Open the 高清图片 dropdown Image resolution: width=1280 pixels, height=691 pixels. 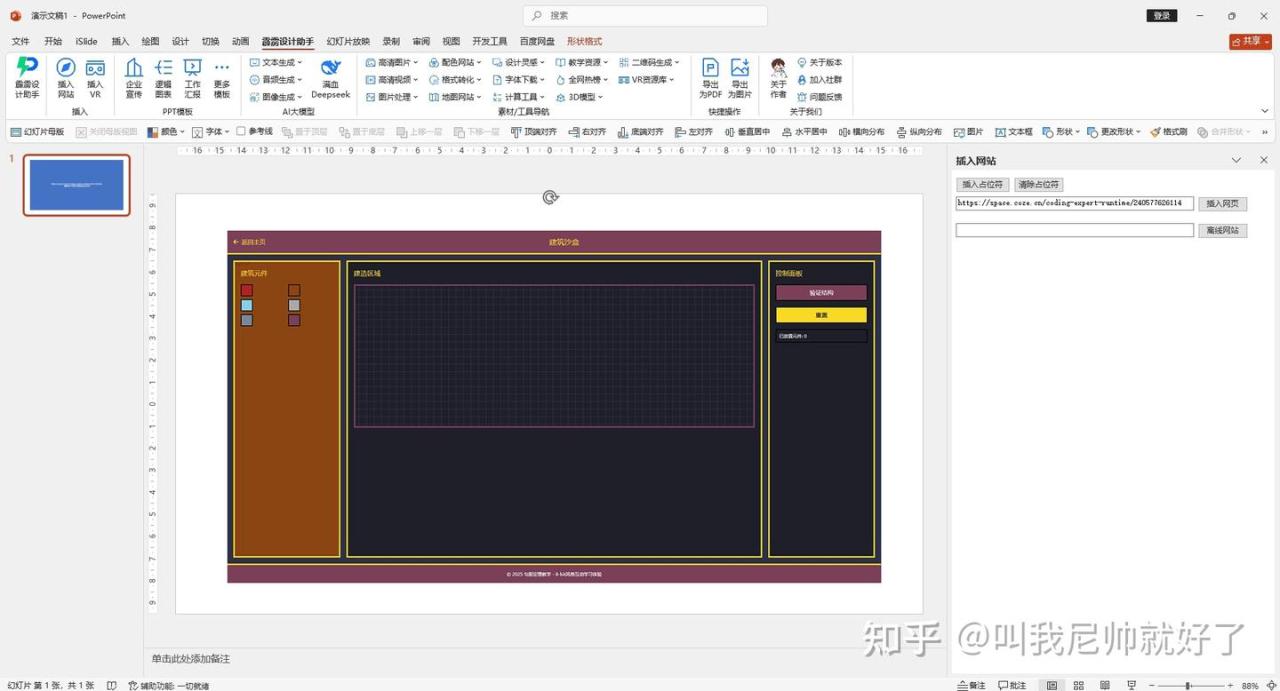point(393,62)
